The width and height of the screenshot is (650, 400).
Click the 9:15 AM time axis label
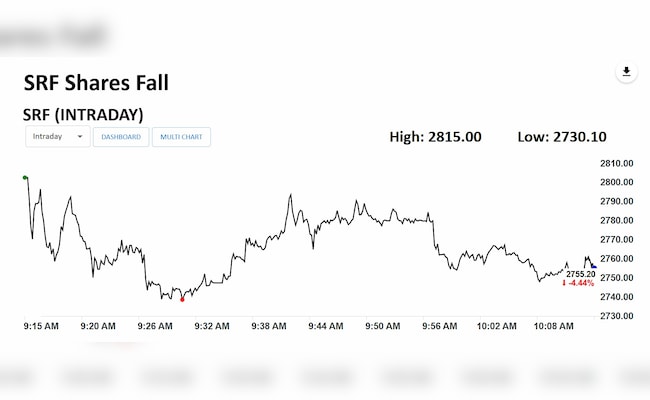[x=43, y=326]
